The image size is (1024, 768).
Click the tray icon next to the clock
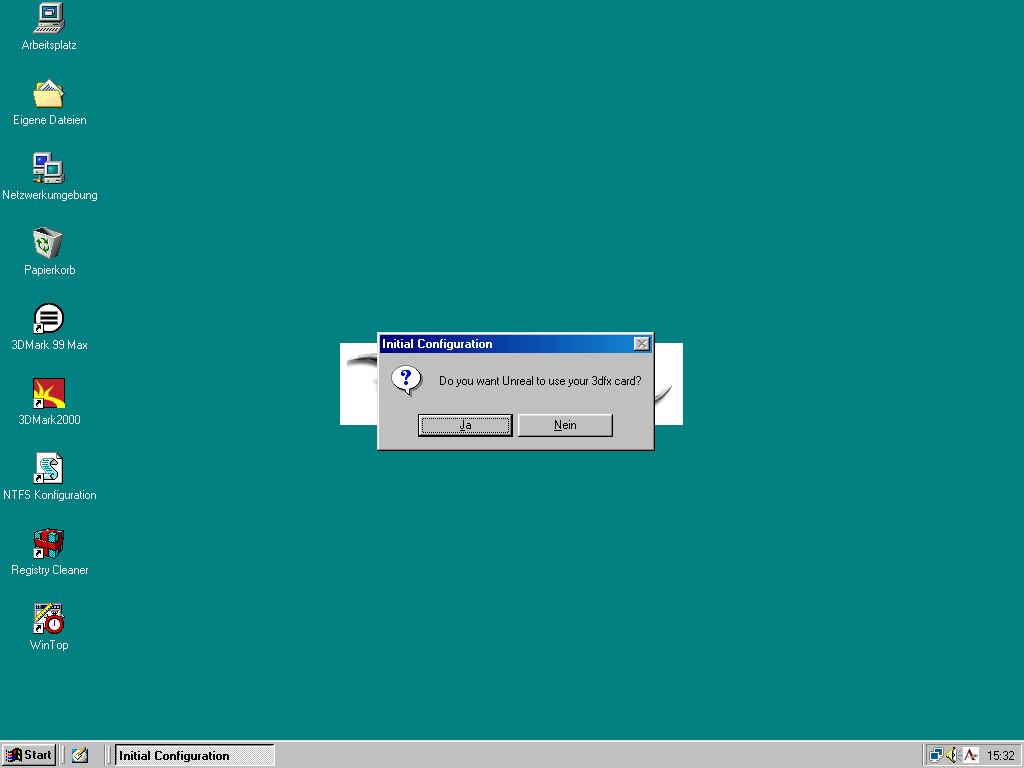970,756
